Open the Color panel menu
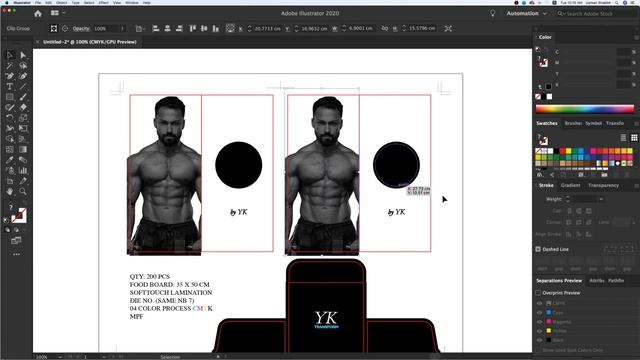The width and height of the screenshot is (640, 360). pyautogui.click(x=636, y=37)
